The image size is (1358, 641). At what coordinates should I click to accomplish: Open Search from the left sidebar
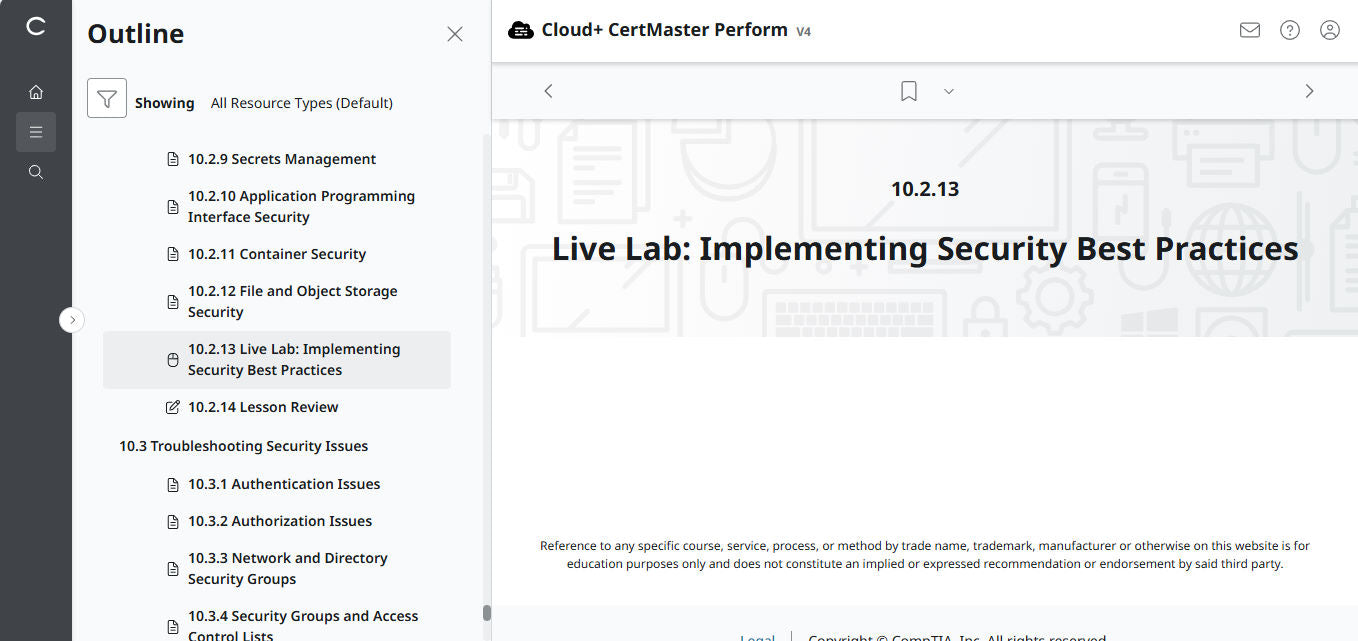[36, 171]
